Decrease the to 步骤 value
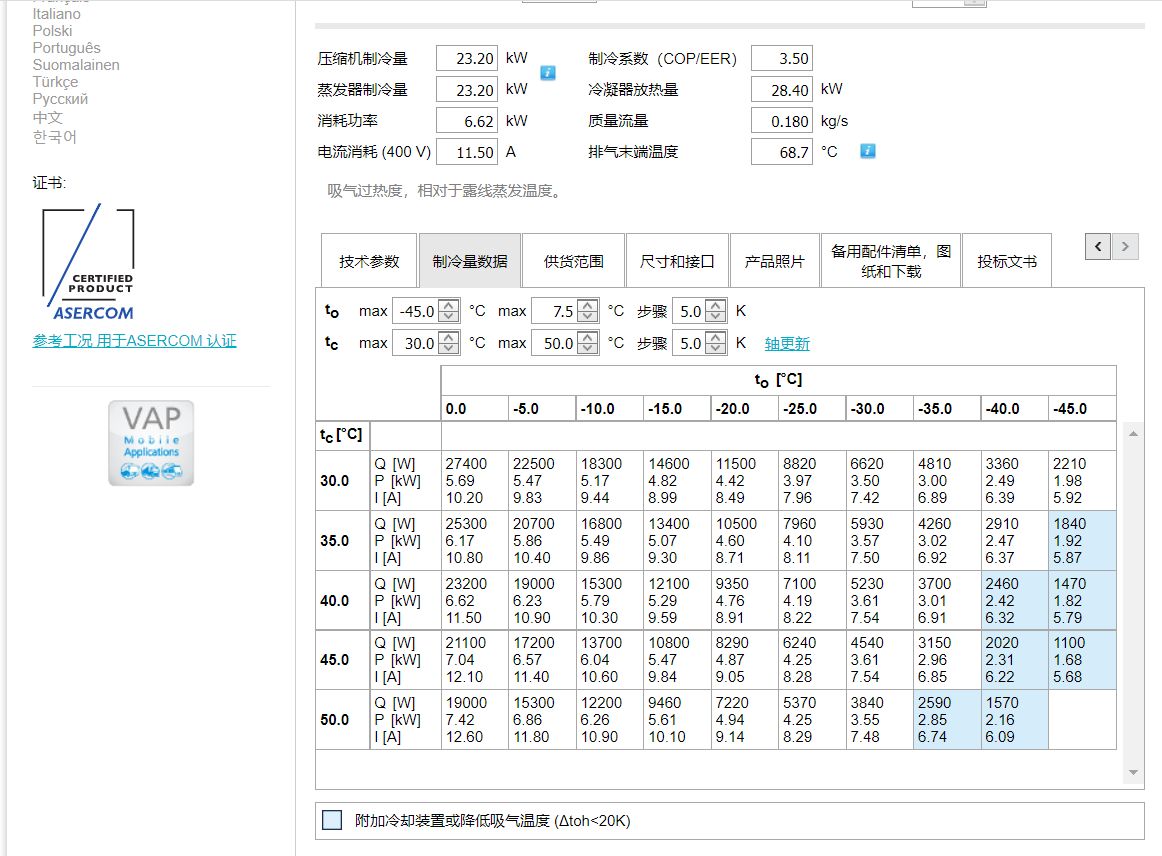The image size is (1162, 856). (x=715, y=316)
